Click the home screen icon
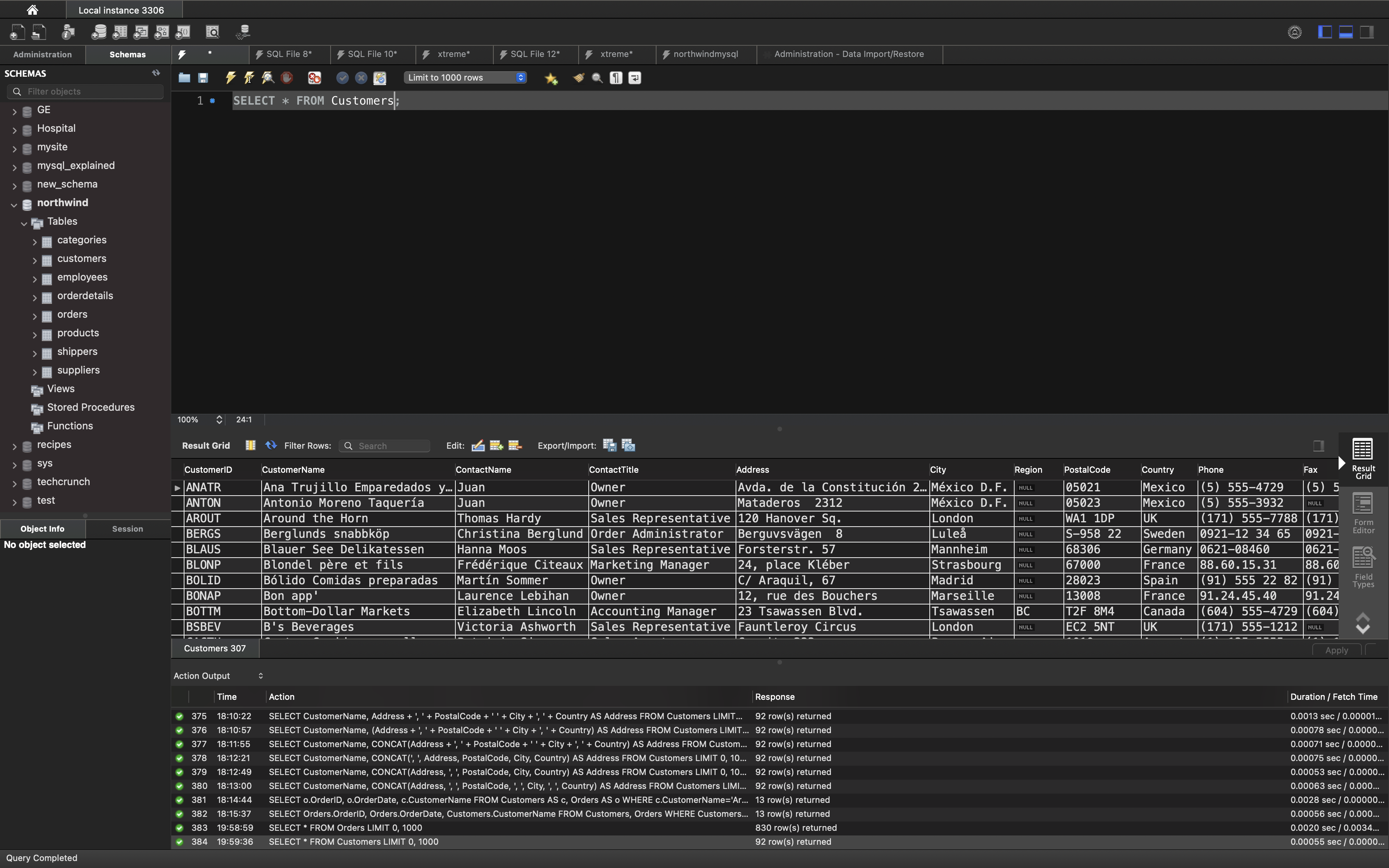Viewport: 1389px width, 868px height. pos(33,10)
